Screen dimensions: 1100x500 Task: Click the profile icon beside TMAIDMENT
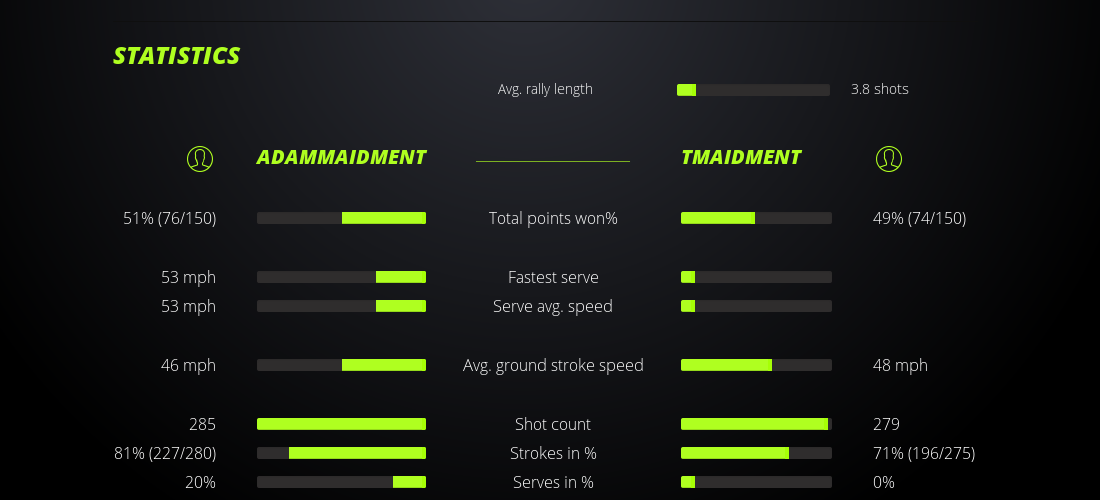point(888,158)
